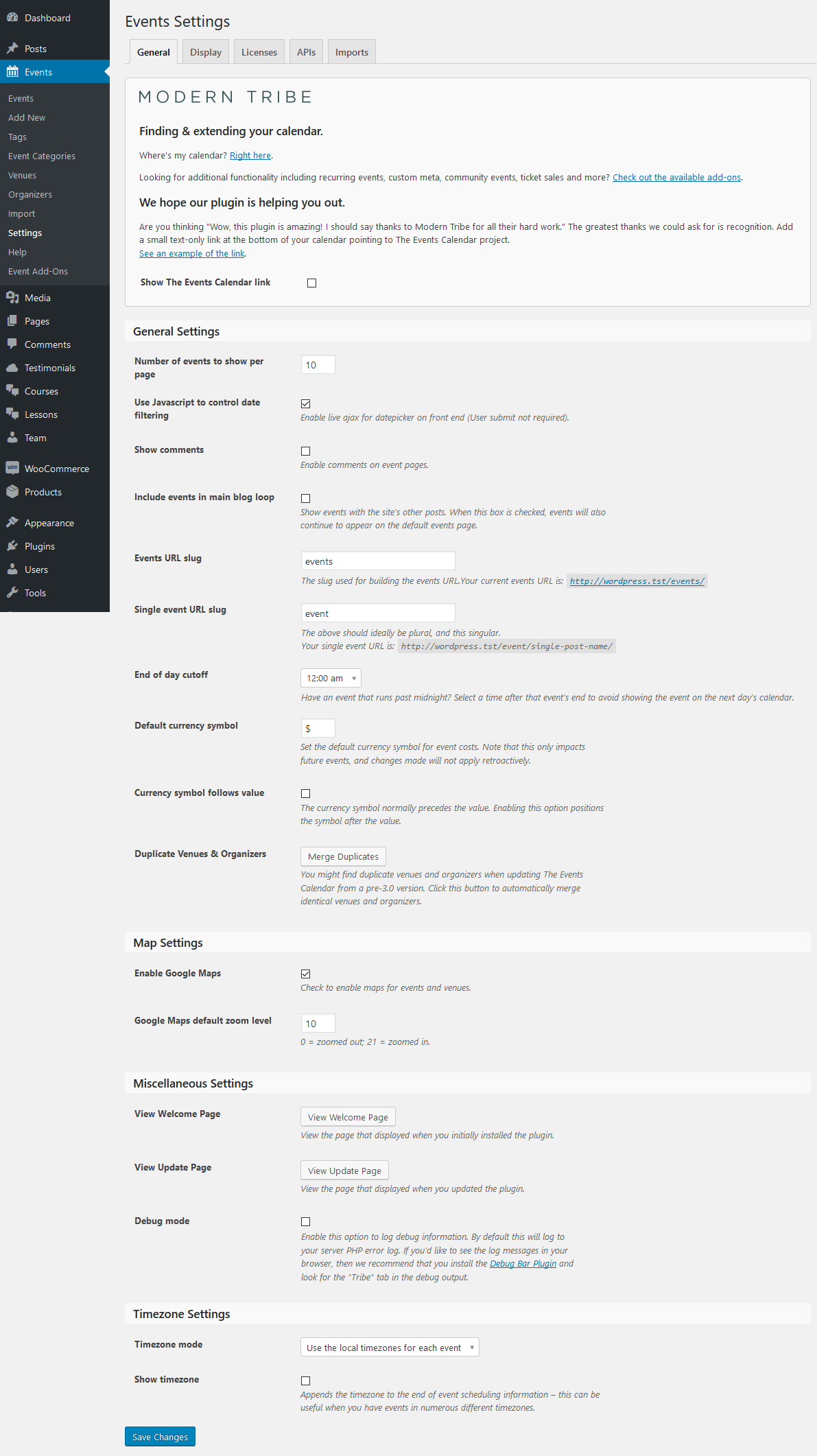Open the Tools wrench icon
Image resolution: width=817 pixels, height=1456 pixels.
pos(12,593)
